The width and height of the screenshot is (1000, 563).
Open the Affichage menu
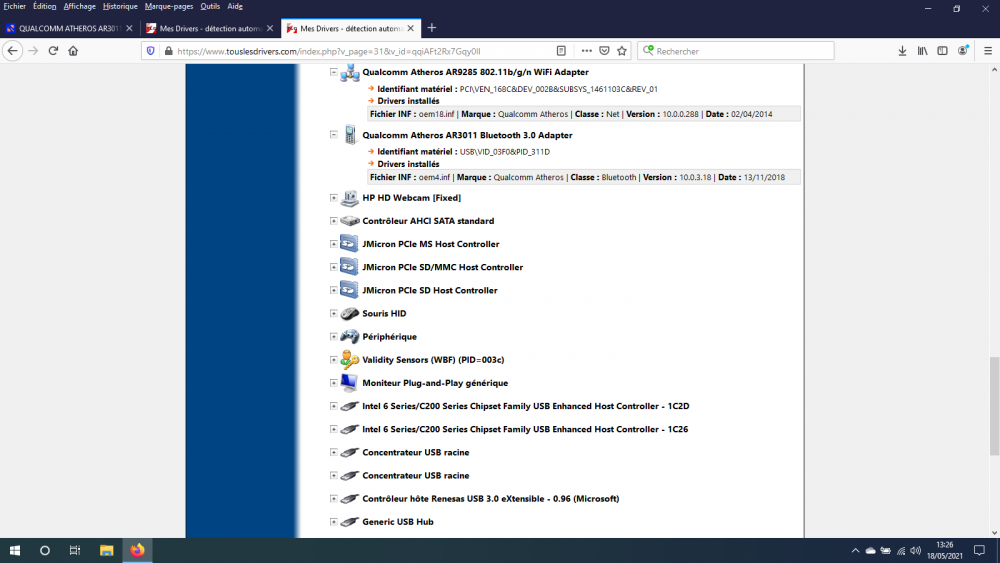coord(80,6)
